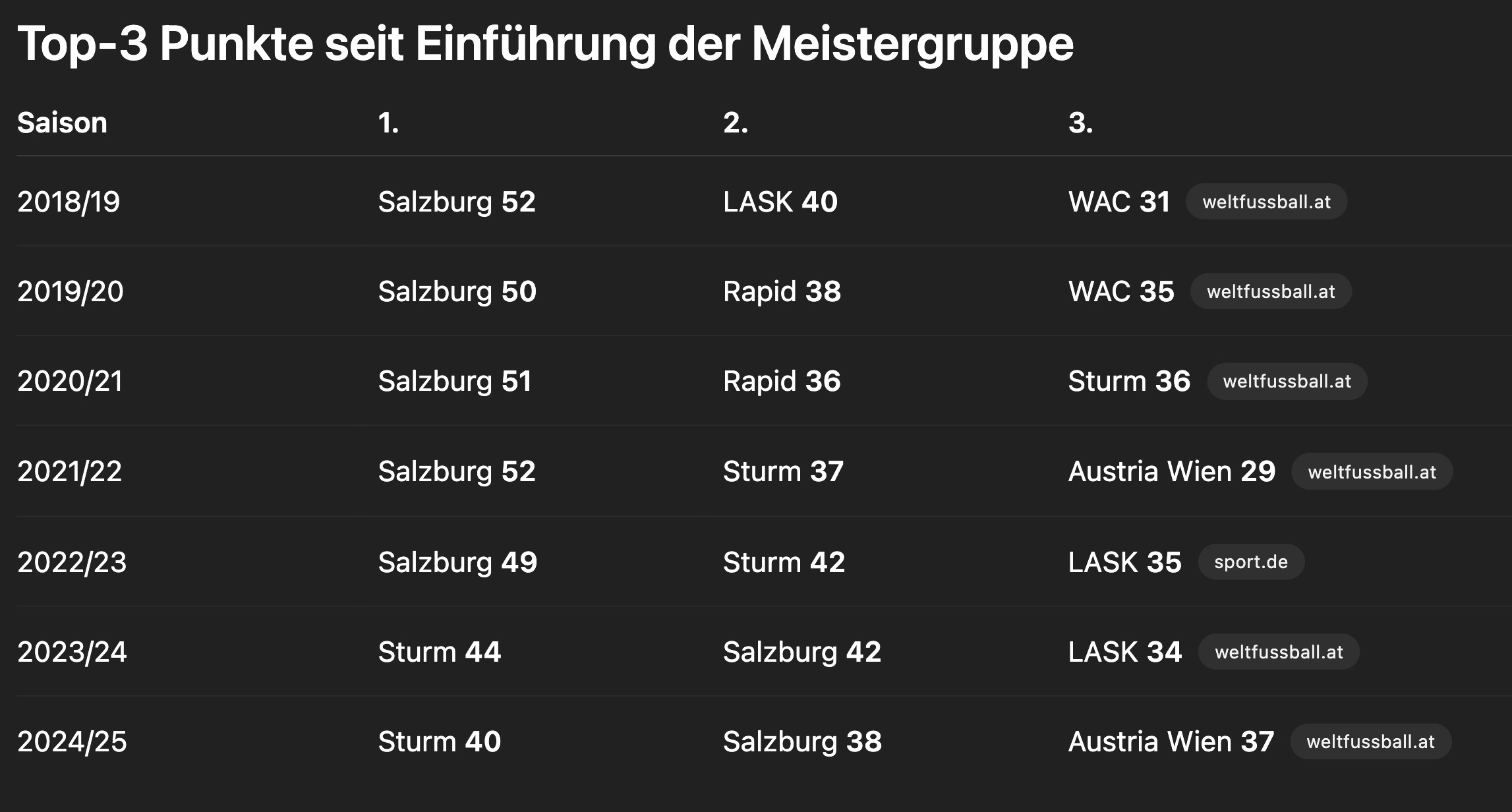The height and width of the screenshot is (812, 1512).
Task: Click the table title heading
Action: [545, 43]
